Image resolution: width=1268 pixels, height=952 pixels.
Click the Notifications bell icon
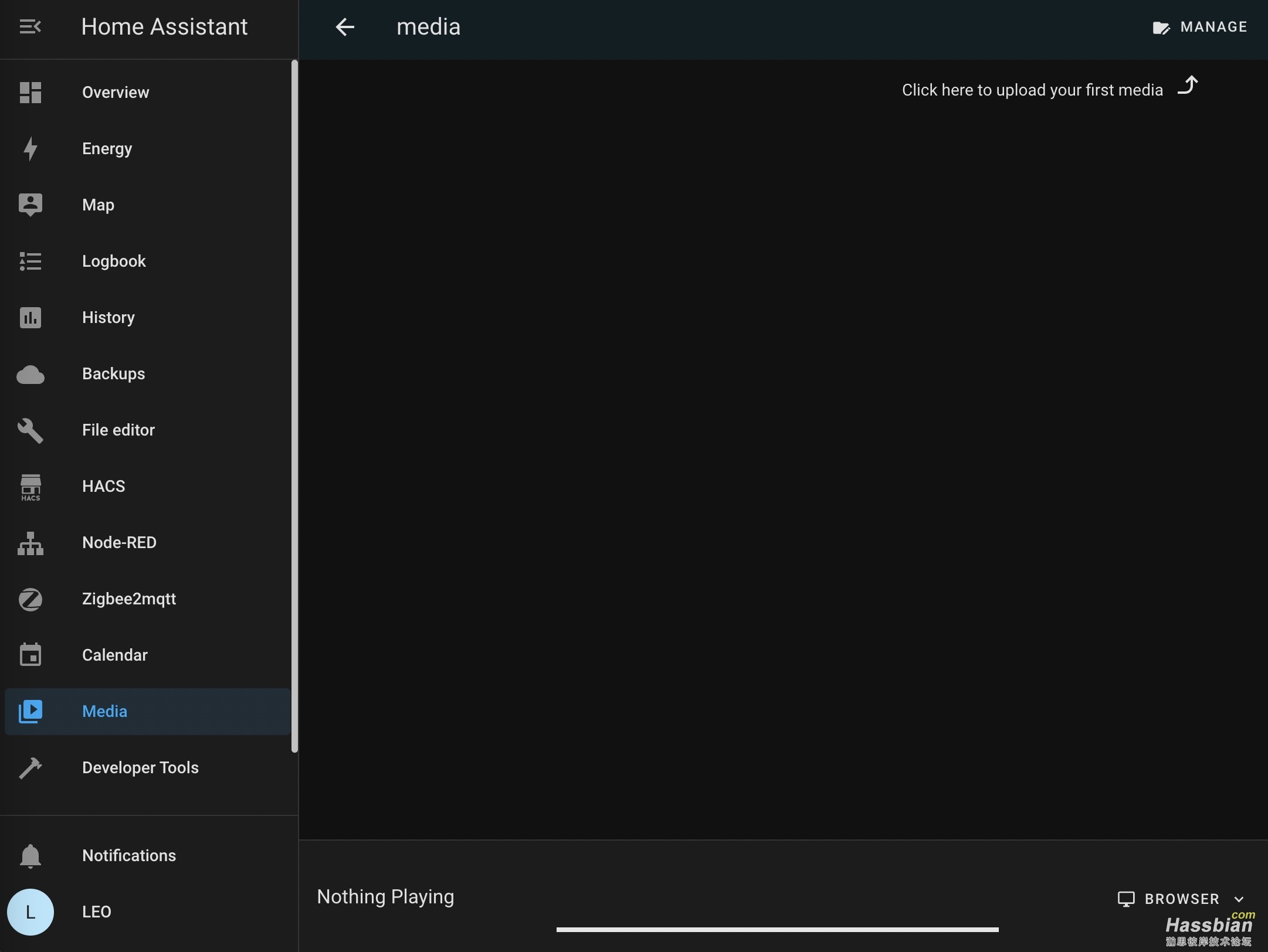click(30, 856)
